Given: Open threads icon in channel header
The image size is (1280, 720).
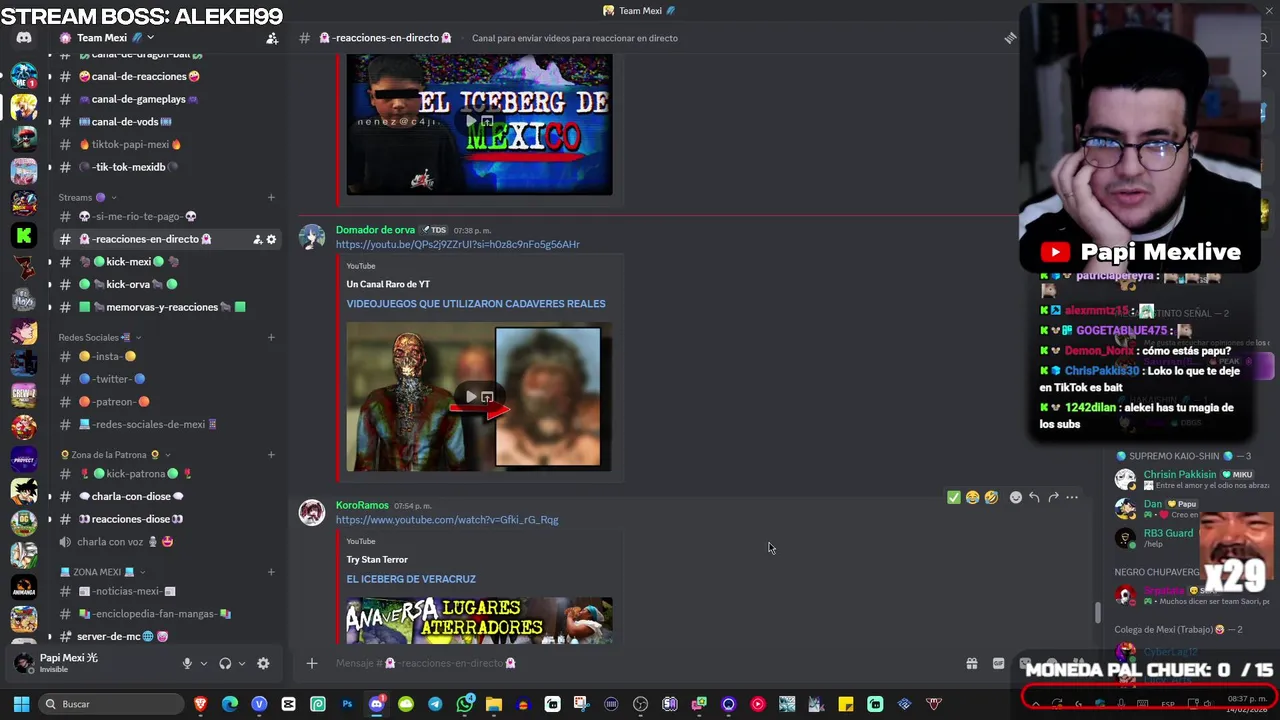Looking at the screenshot, I should [x=1010, y=38].
